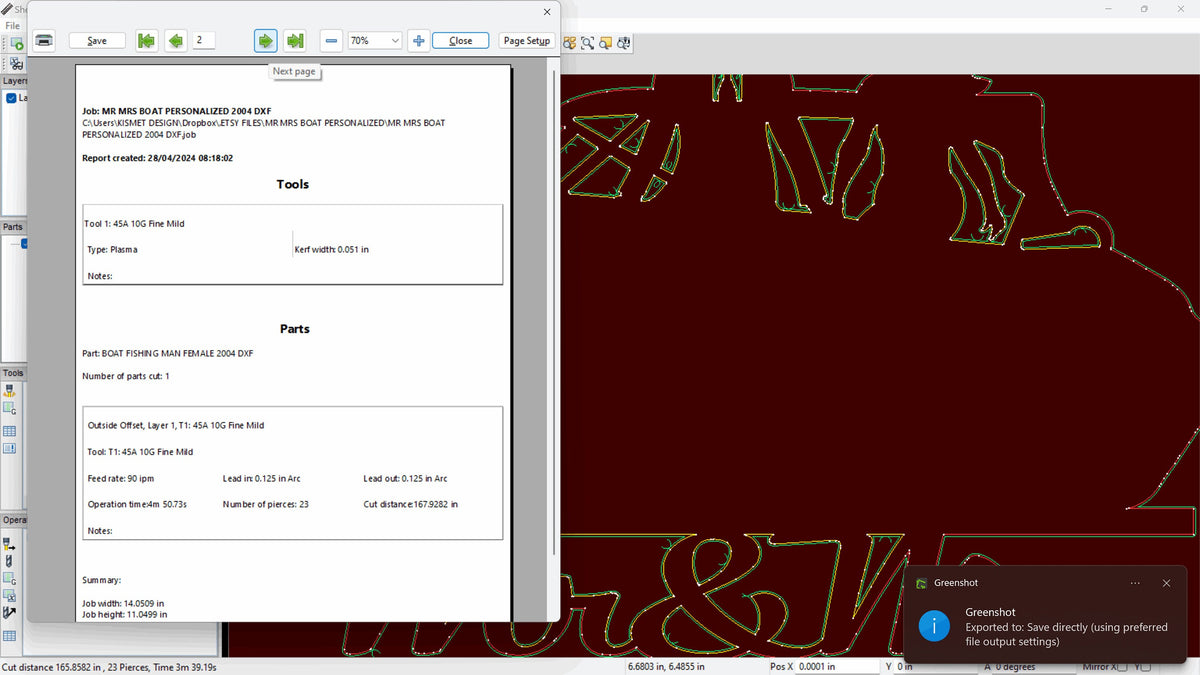Click the yellow note icon in main toolbar

[x=606, y=43]
